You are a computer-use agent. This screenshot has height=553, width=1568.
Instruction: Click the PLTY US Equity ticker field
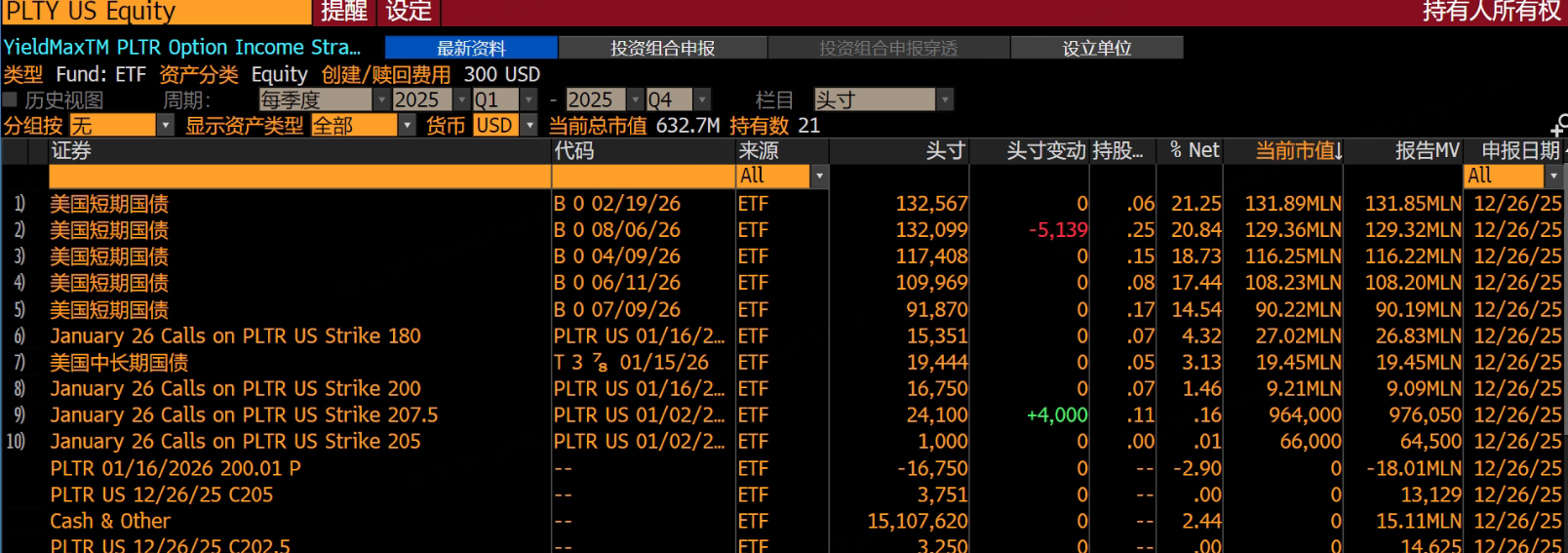click(x=156, y=12)
